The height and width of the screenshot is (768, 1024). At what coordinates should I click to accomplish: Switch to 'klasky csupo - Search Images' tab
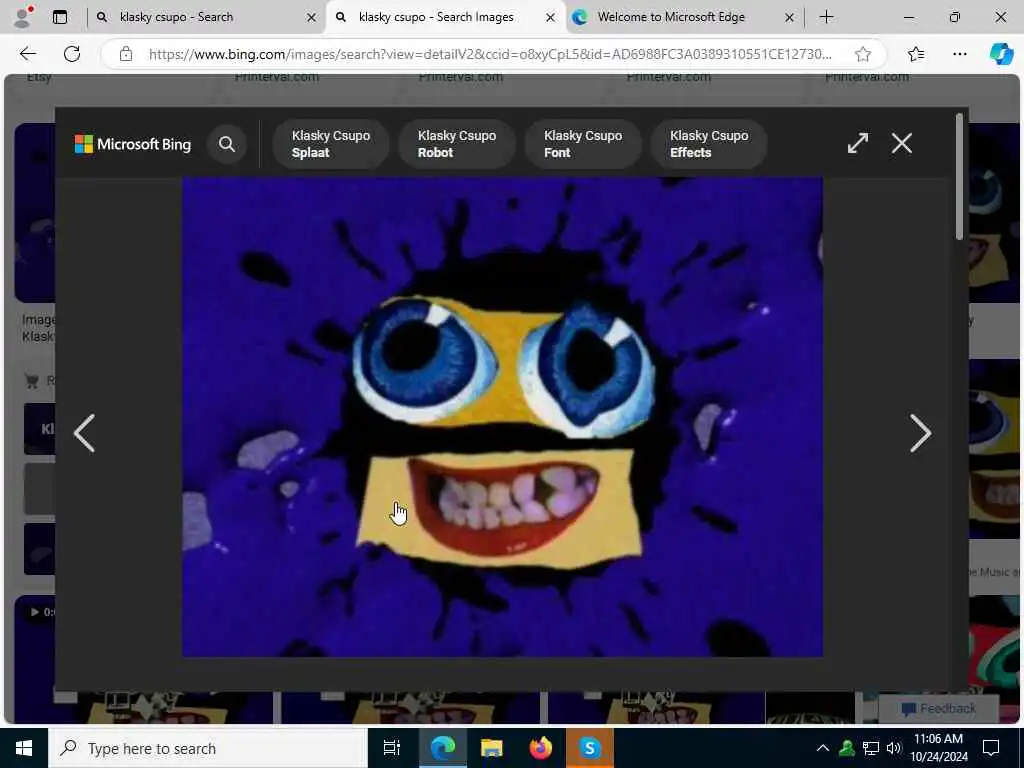447,17
